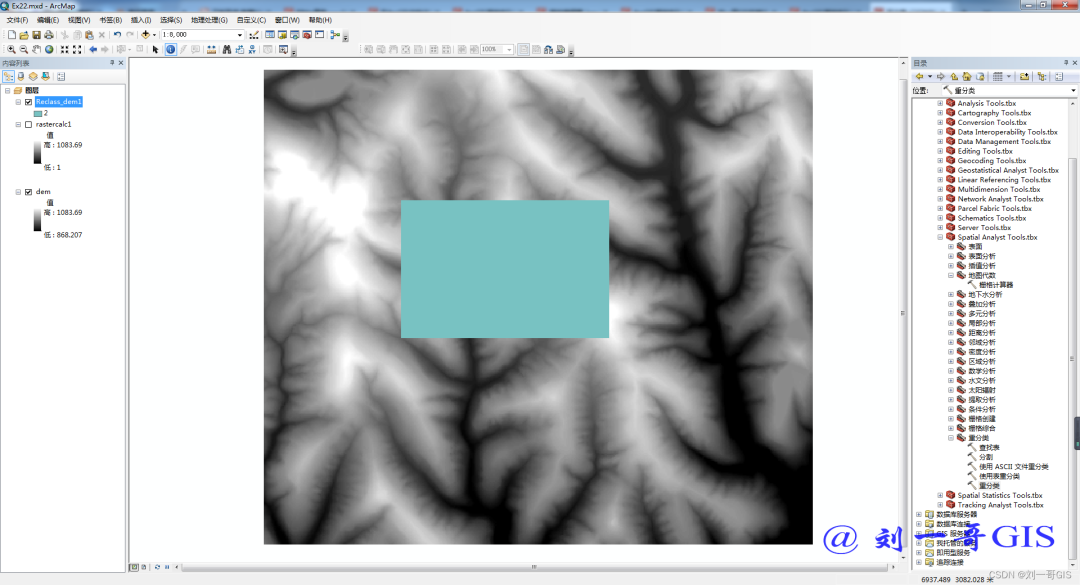
Task: Open the 地理处理(G) menu
Action: click(209, 20)
